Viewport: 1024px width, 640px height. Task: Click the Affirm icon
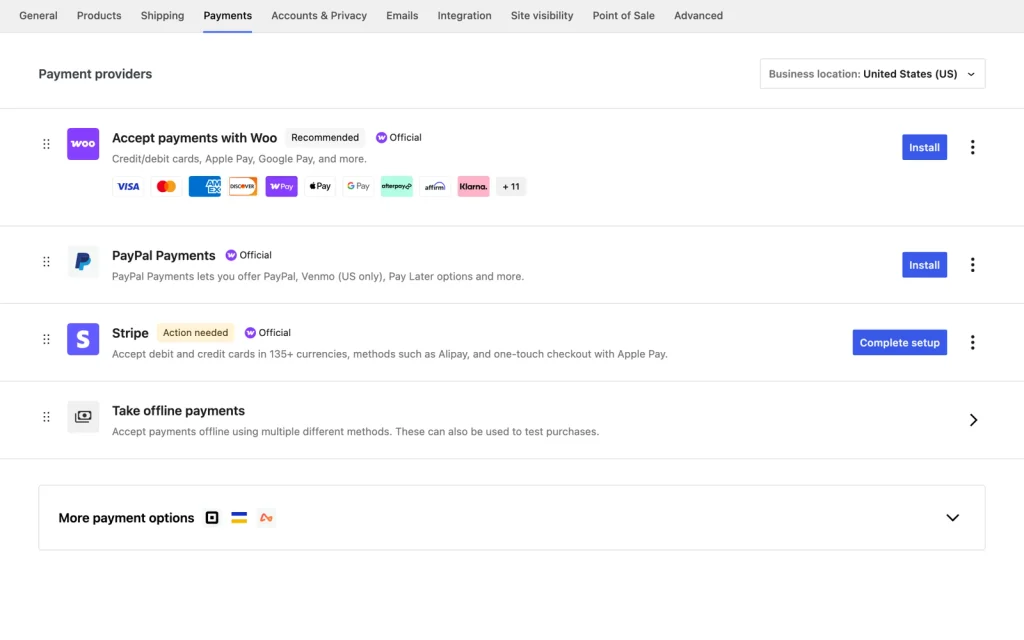(435, 186)
